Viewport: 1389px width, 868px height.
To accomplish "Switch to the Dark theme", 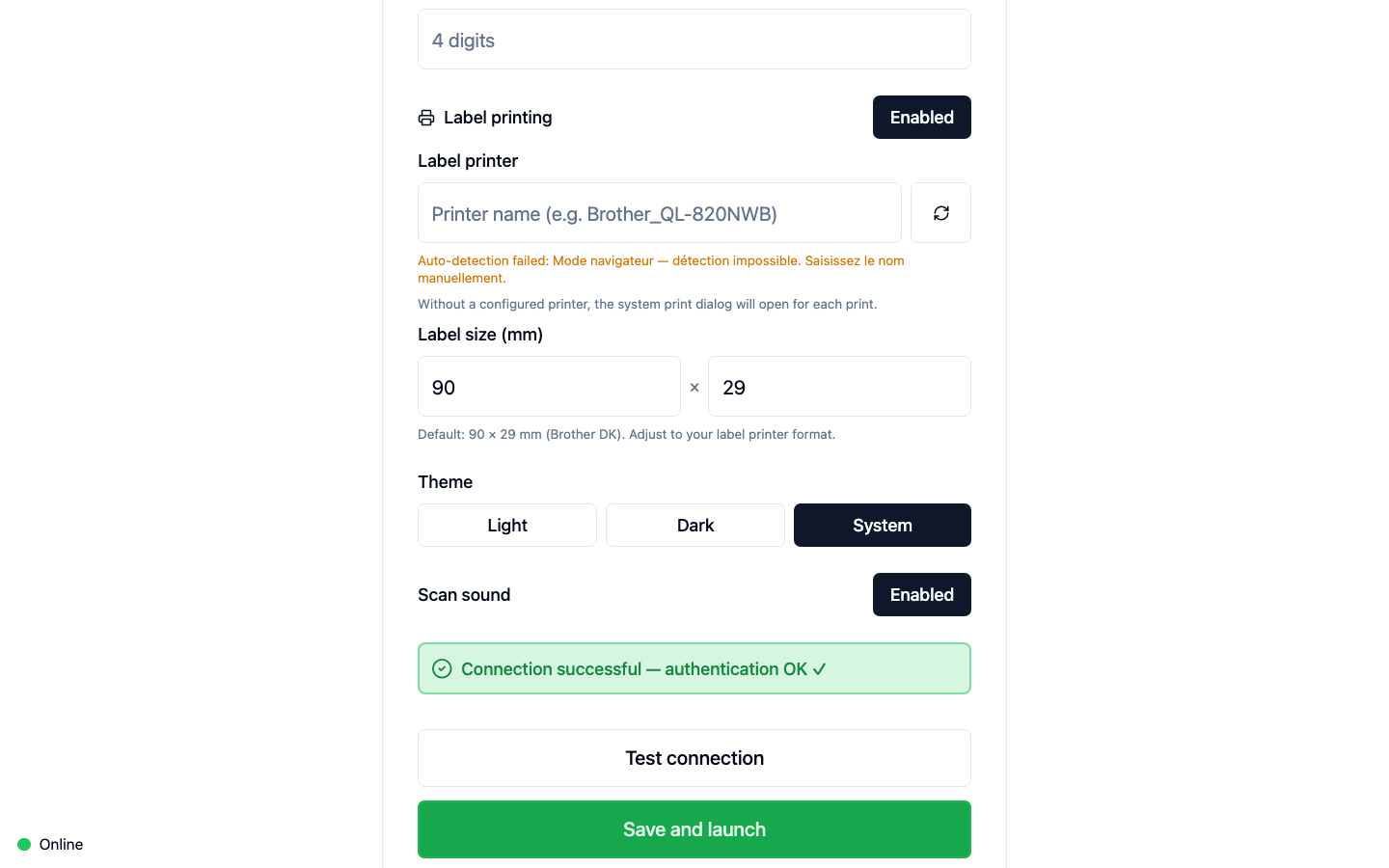I will point(694,526).
